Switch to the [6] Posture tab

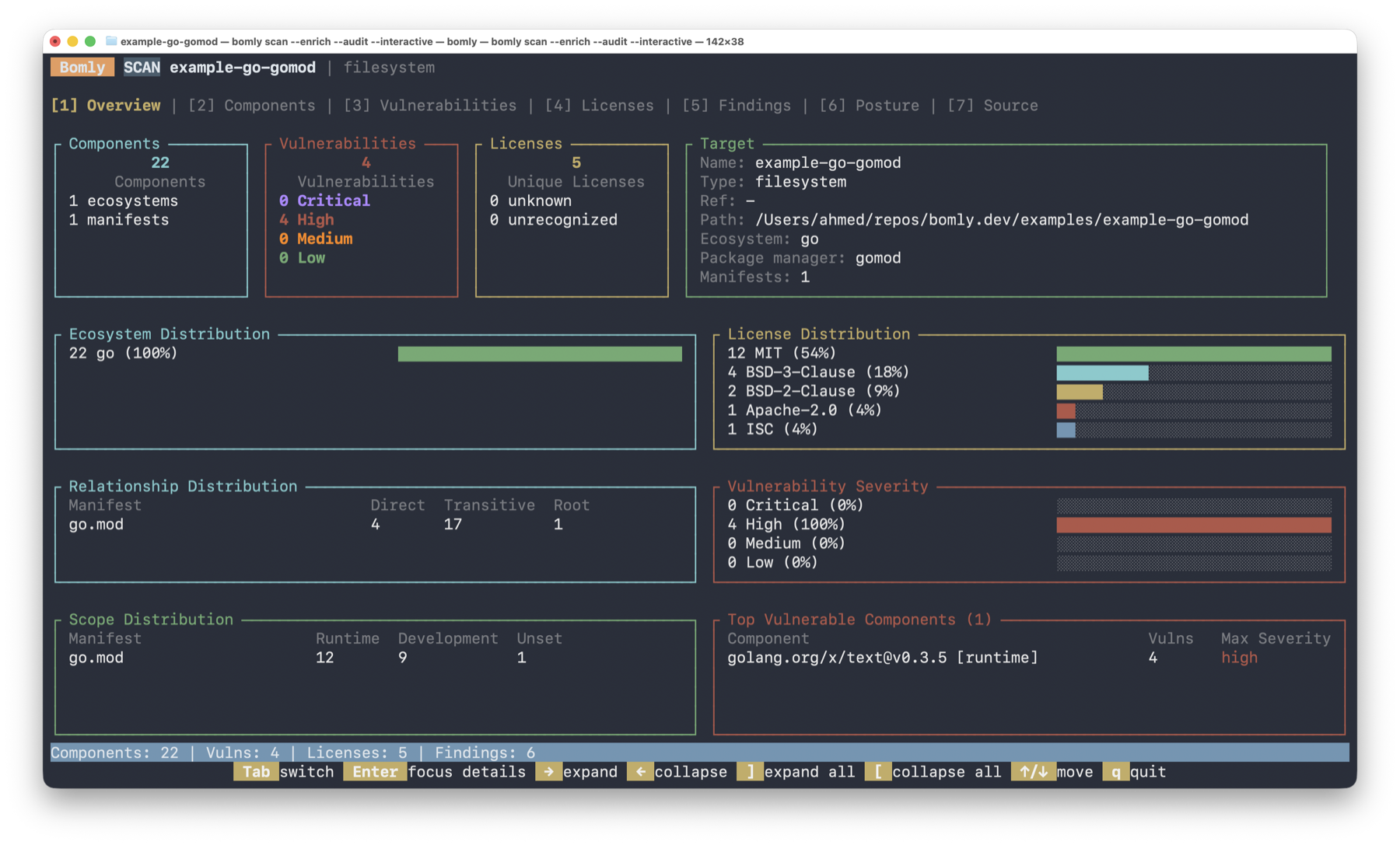click(869, 105)
